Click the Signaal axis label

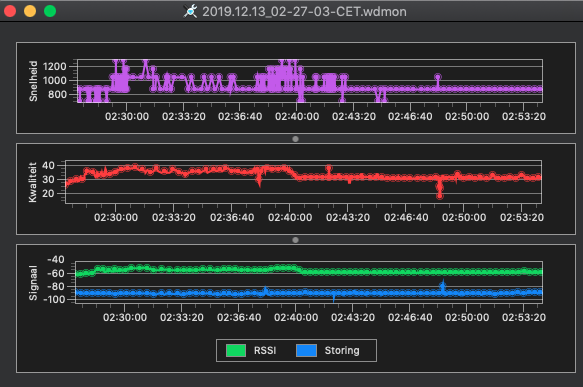pyautogui.click(x=33, y=283)
